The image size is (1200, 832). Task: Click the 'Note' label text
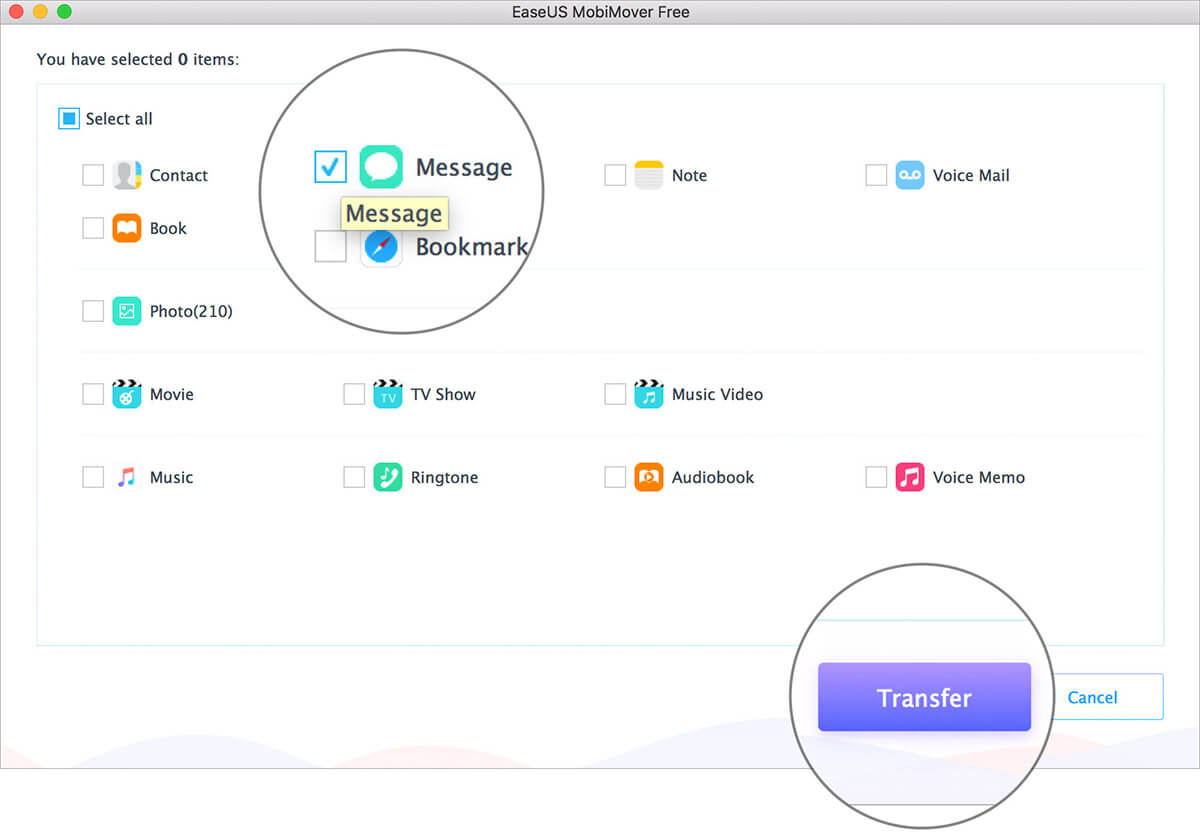pyautogui.click(x=689, y=175)
